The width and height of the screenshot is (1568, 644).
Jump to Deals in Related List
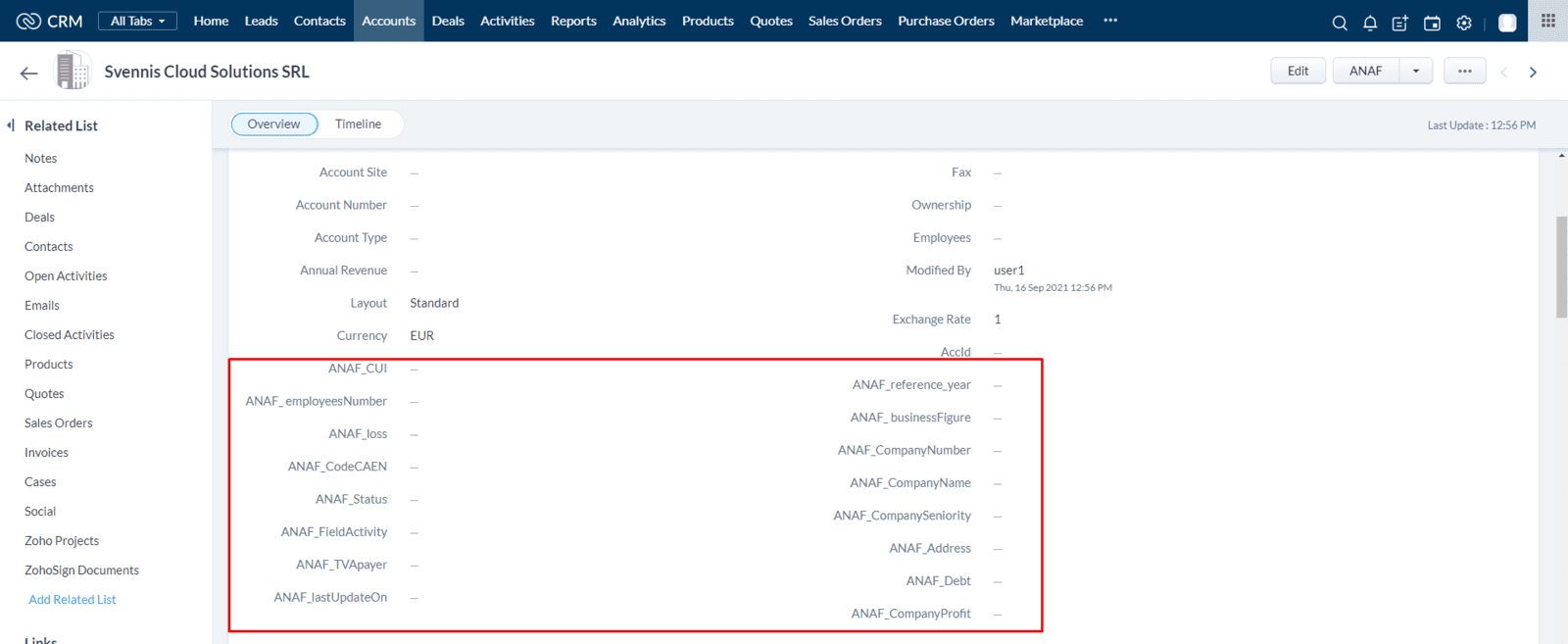pos(39,217)
